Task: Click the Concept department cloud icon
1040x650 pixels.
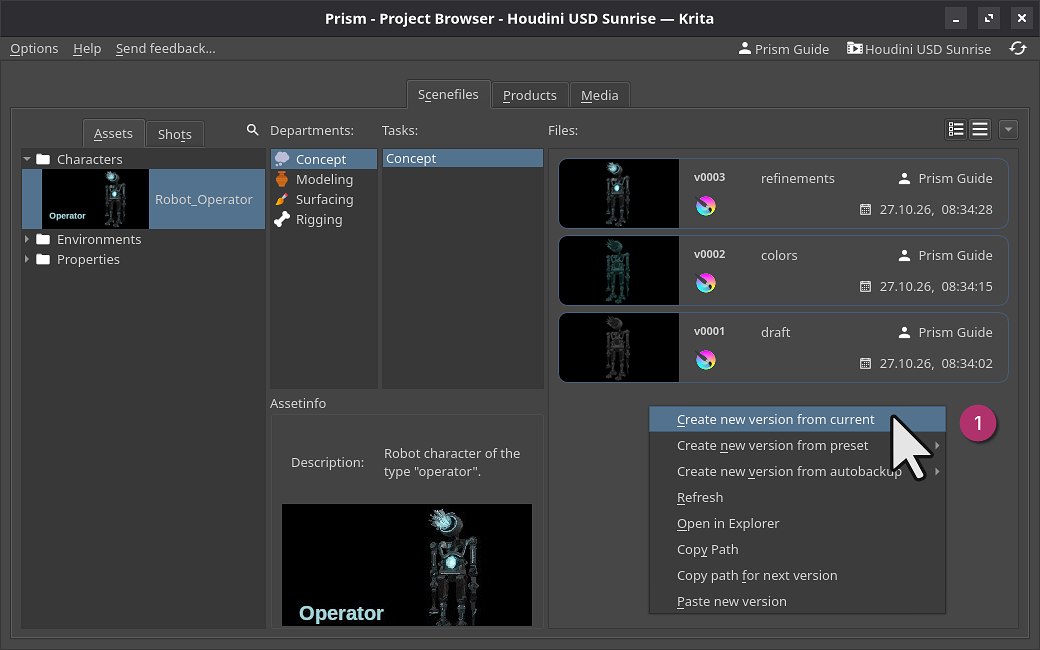Action: [282, 159]
